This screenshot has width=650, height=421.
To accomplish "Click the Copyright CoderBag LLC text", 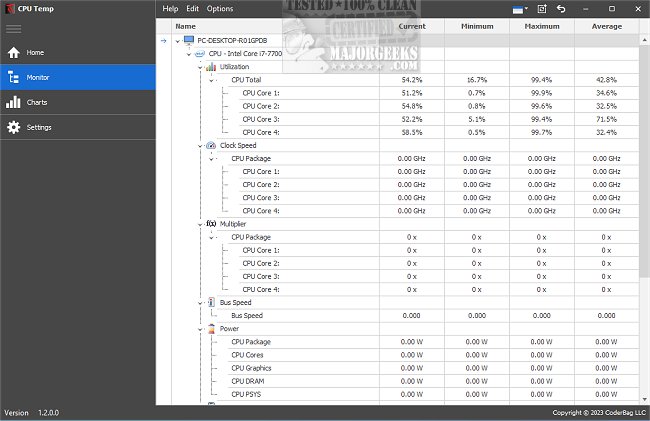I will click(599, 413).
